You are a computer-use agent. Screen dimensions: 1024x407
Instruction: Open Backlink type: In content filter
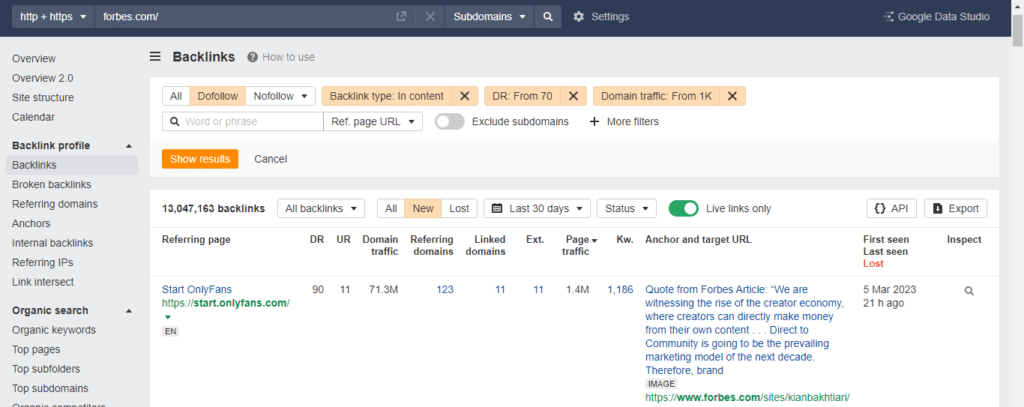(x=387, y=96)
